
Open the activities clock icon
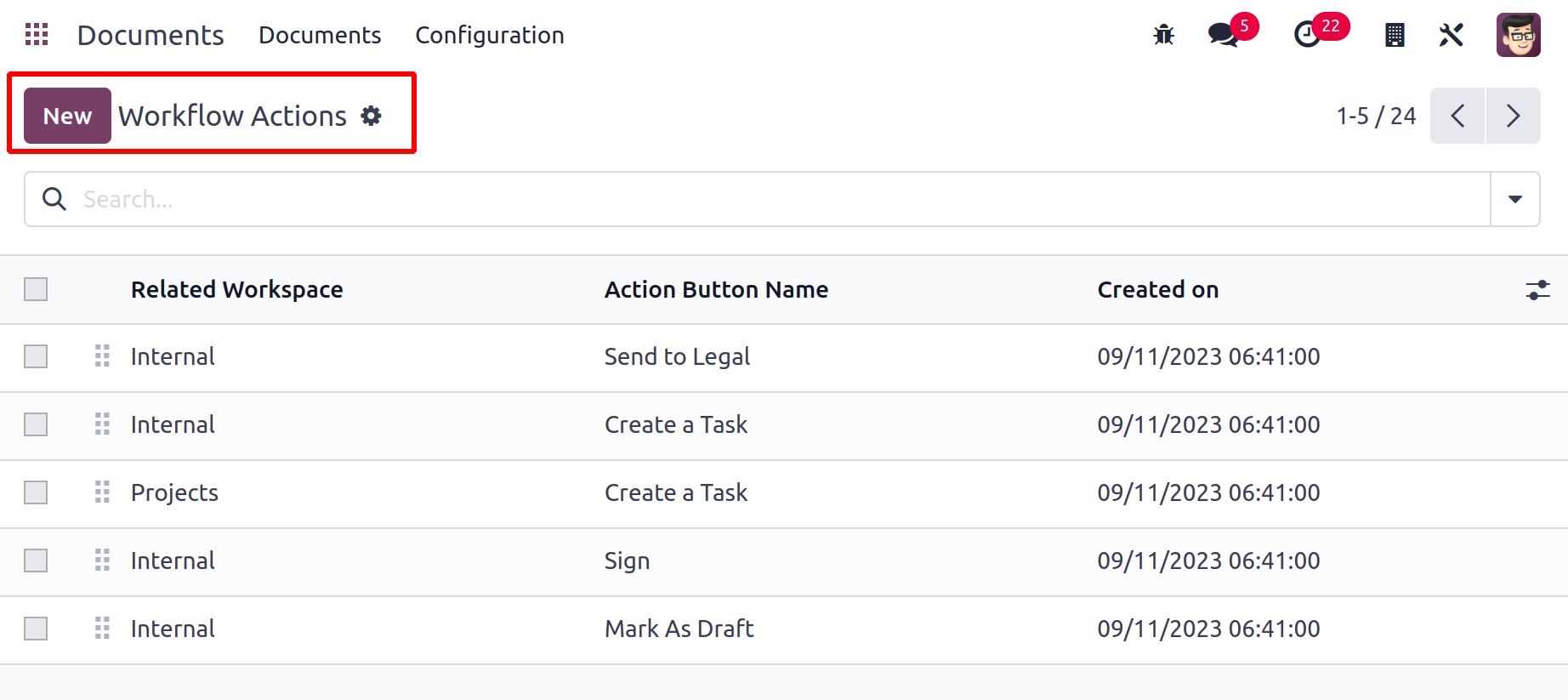pyautogui.click(x=1307, y=35)
